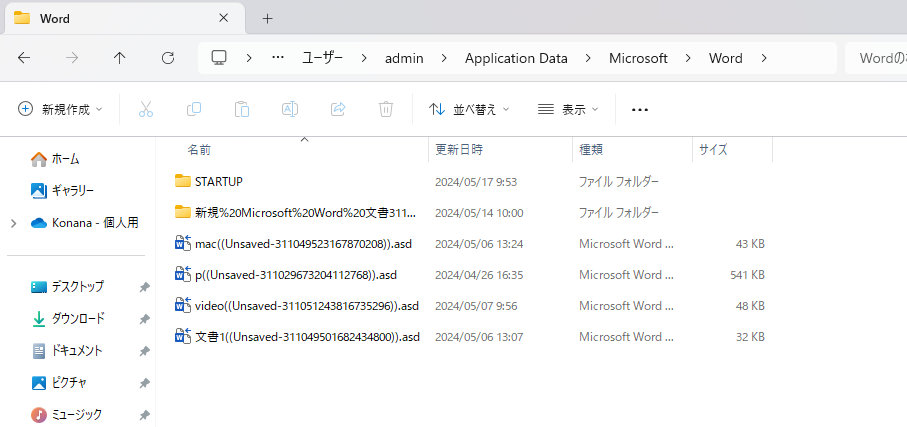Go up one folder level
Viewport: 907px width, 427px height.
(x=120, y=58)
